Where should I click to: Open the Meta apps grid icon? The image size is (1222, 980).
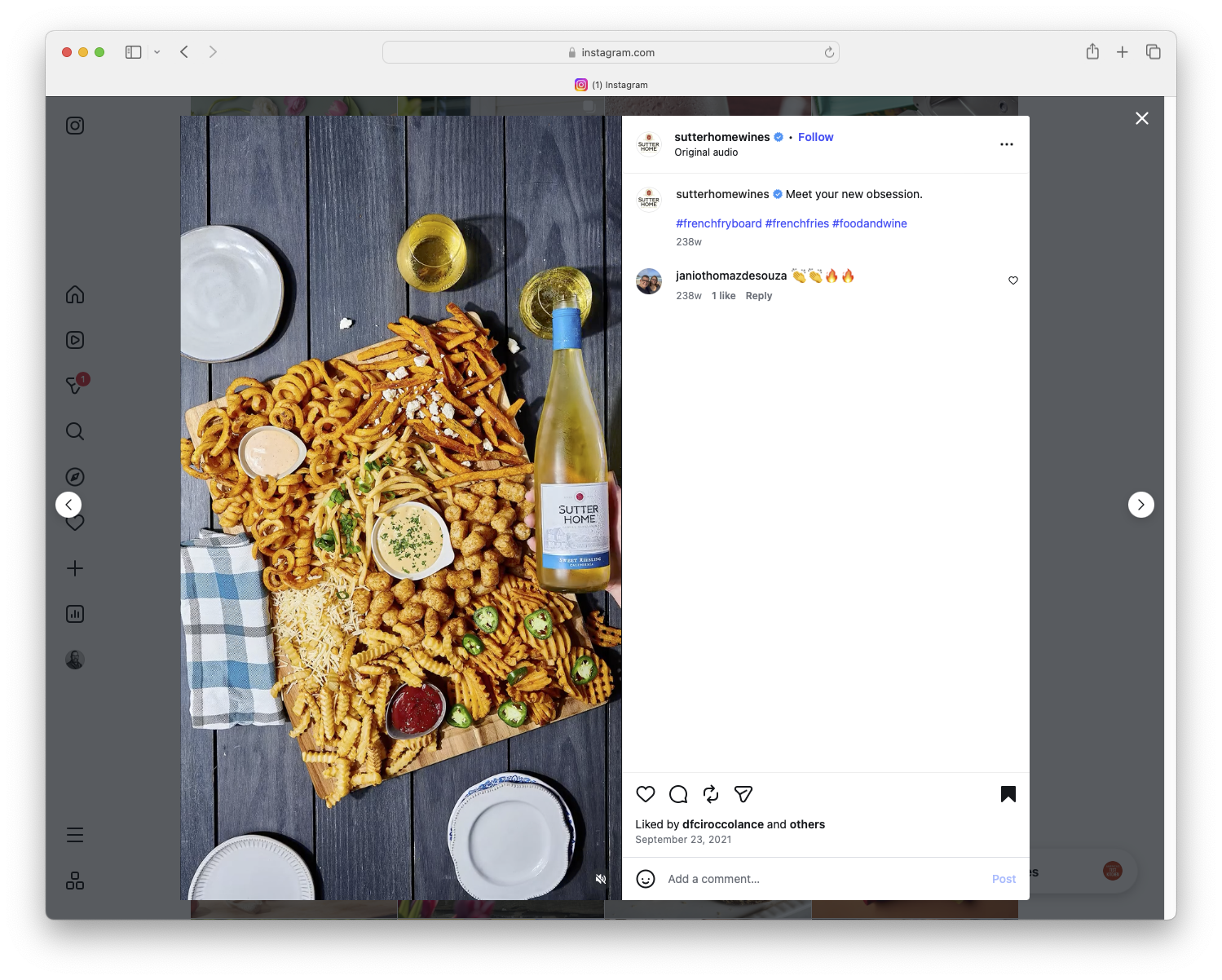pyautogui.click(x=75, y=881)
